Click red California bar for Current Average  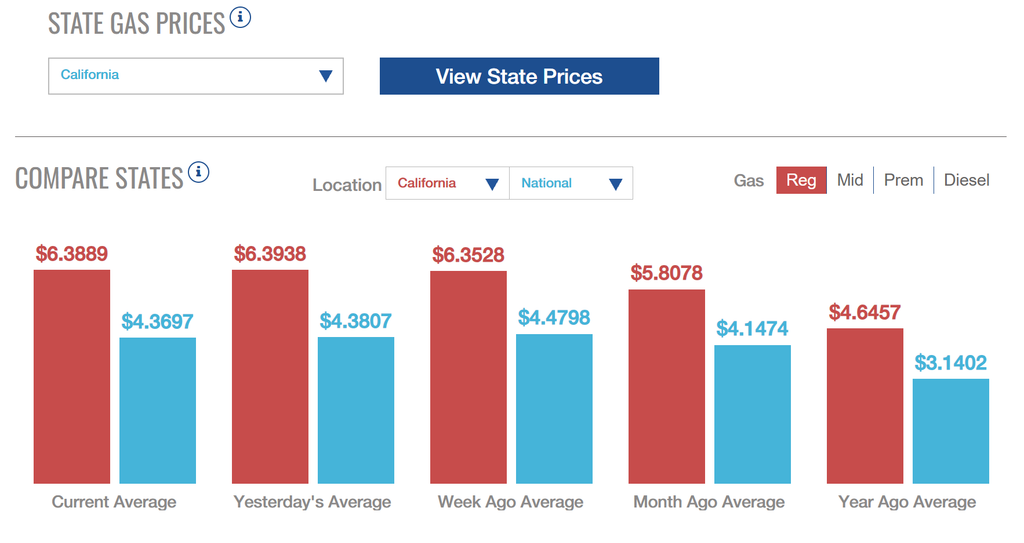(x=72, y=377)
